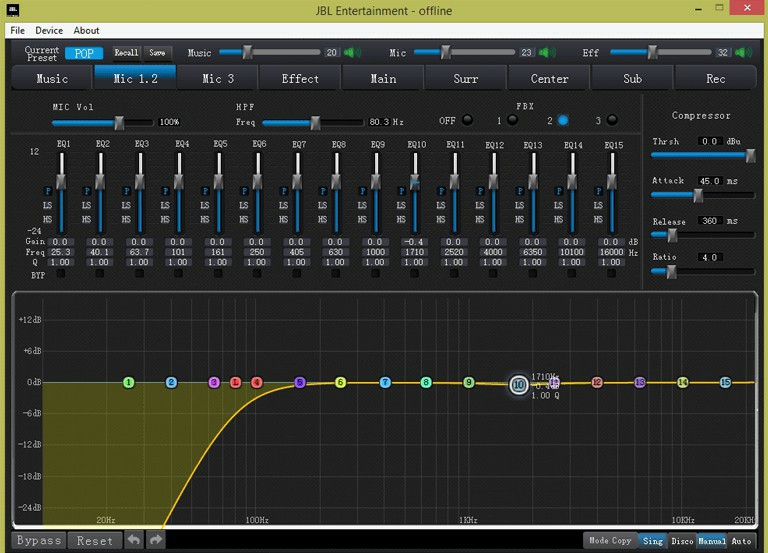Image resolution: width=768 pixels, height=553 pixels.
Task: Select EQ node 15 on the graph
Action: pos(726,382)
